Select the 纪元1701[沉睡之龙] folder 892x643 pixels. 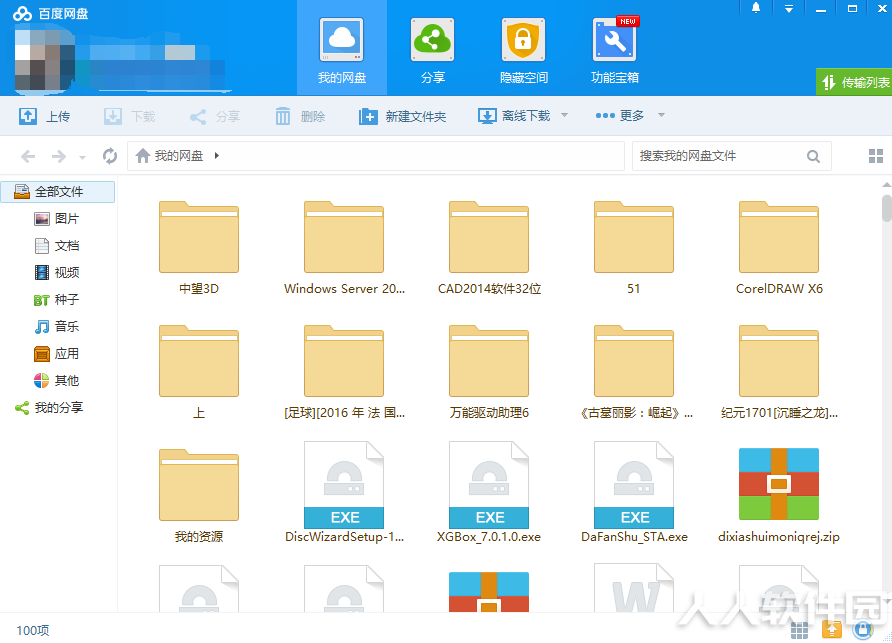pos(779,372)
